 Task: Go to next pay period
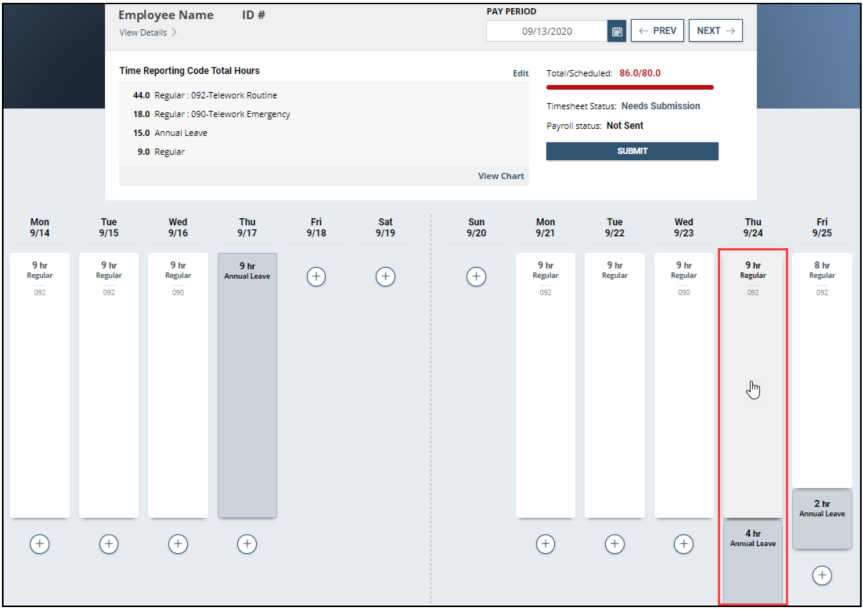[716, 31]
